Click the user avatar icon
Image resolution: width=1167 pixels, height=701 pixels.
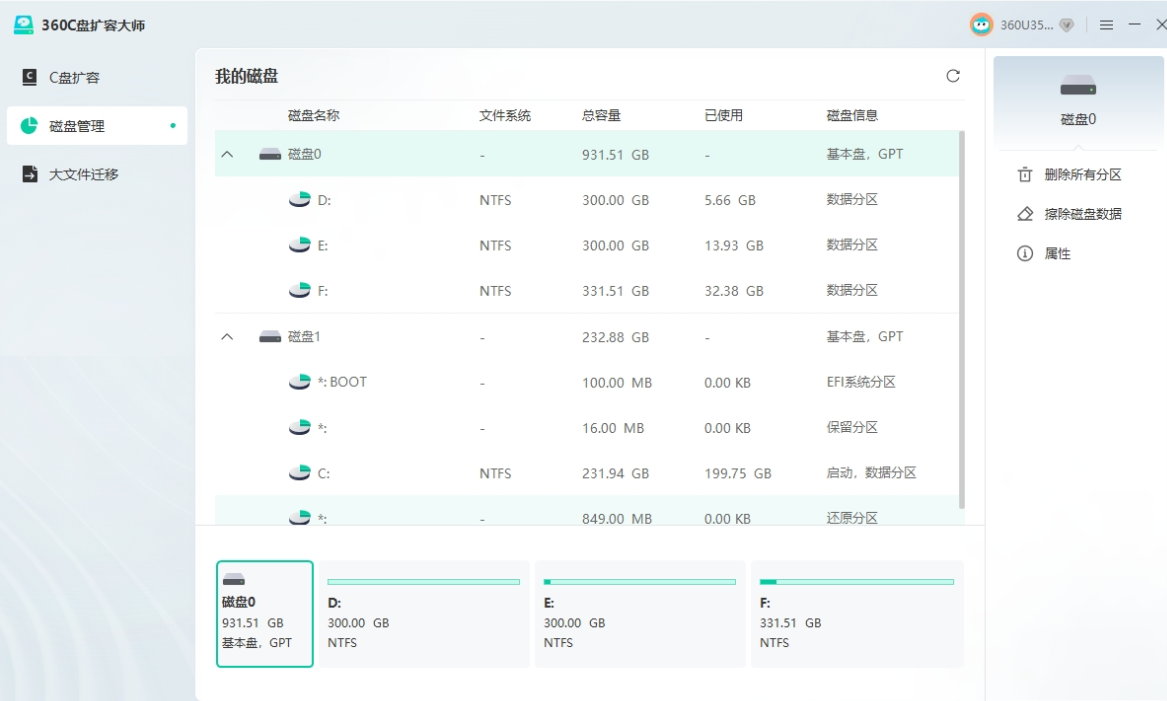[981, 25]
